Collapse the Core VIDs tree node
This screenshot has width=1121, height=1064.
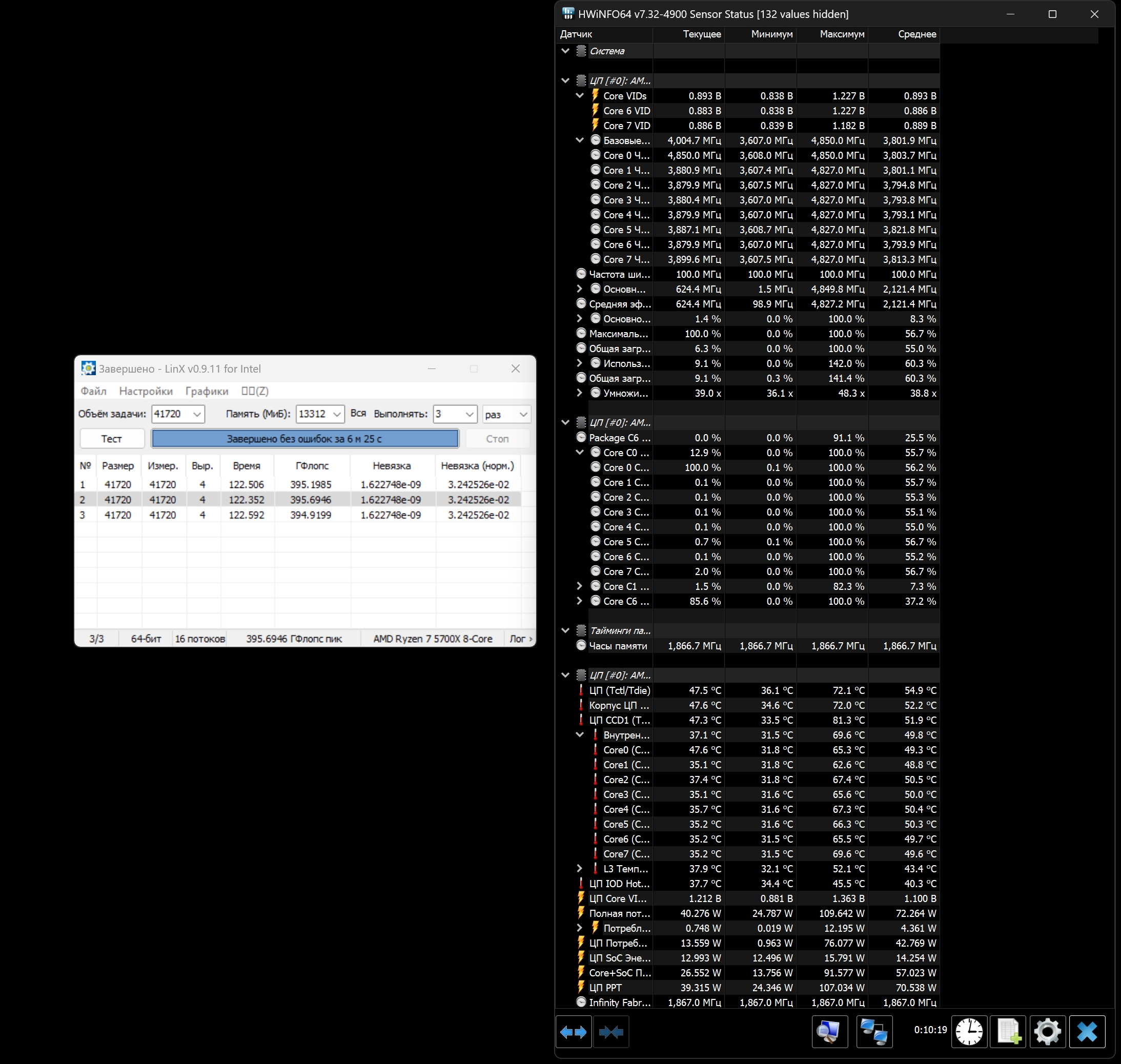tap(579, 96)
